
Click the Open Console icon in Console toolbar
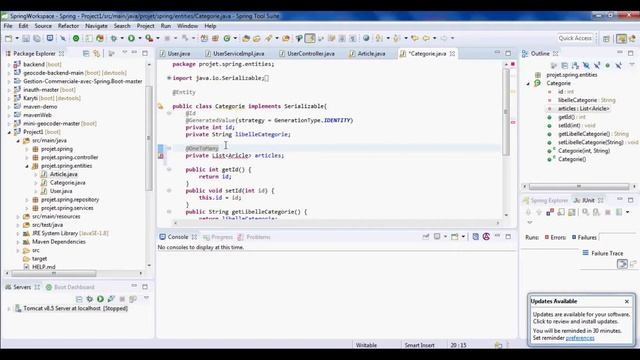tap(455, 237)
